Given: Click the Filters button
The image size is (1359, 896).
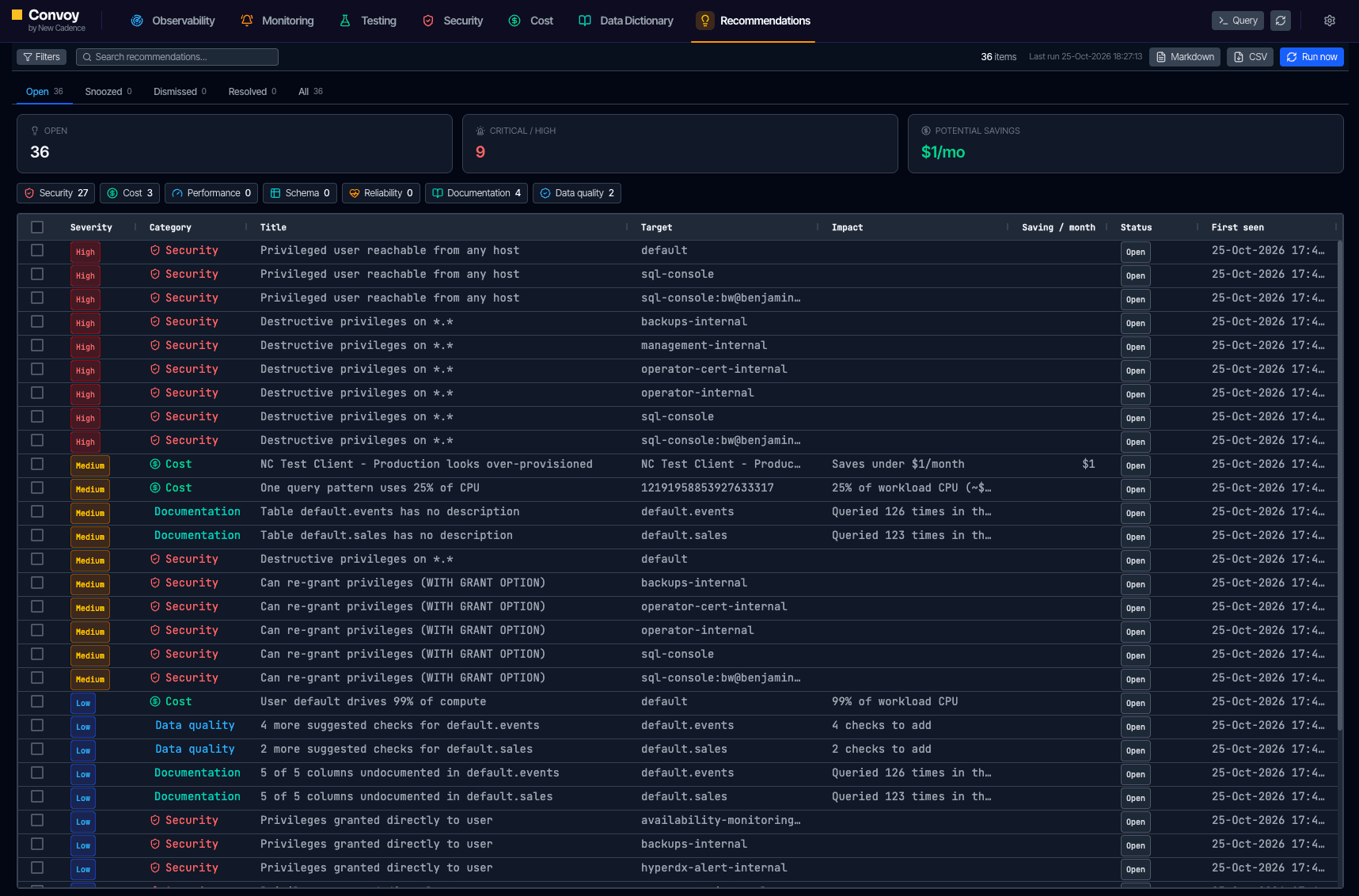Looking at the screenshot, I should tap(41, 57).
